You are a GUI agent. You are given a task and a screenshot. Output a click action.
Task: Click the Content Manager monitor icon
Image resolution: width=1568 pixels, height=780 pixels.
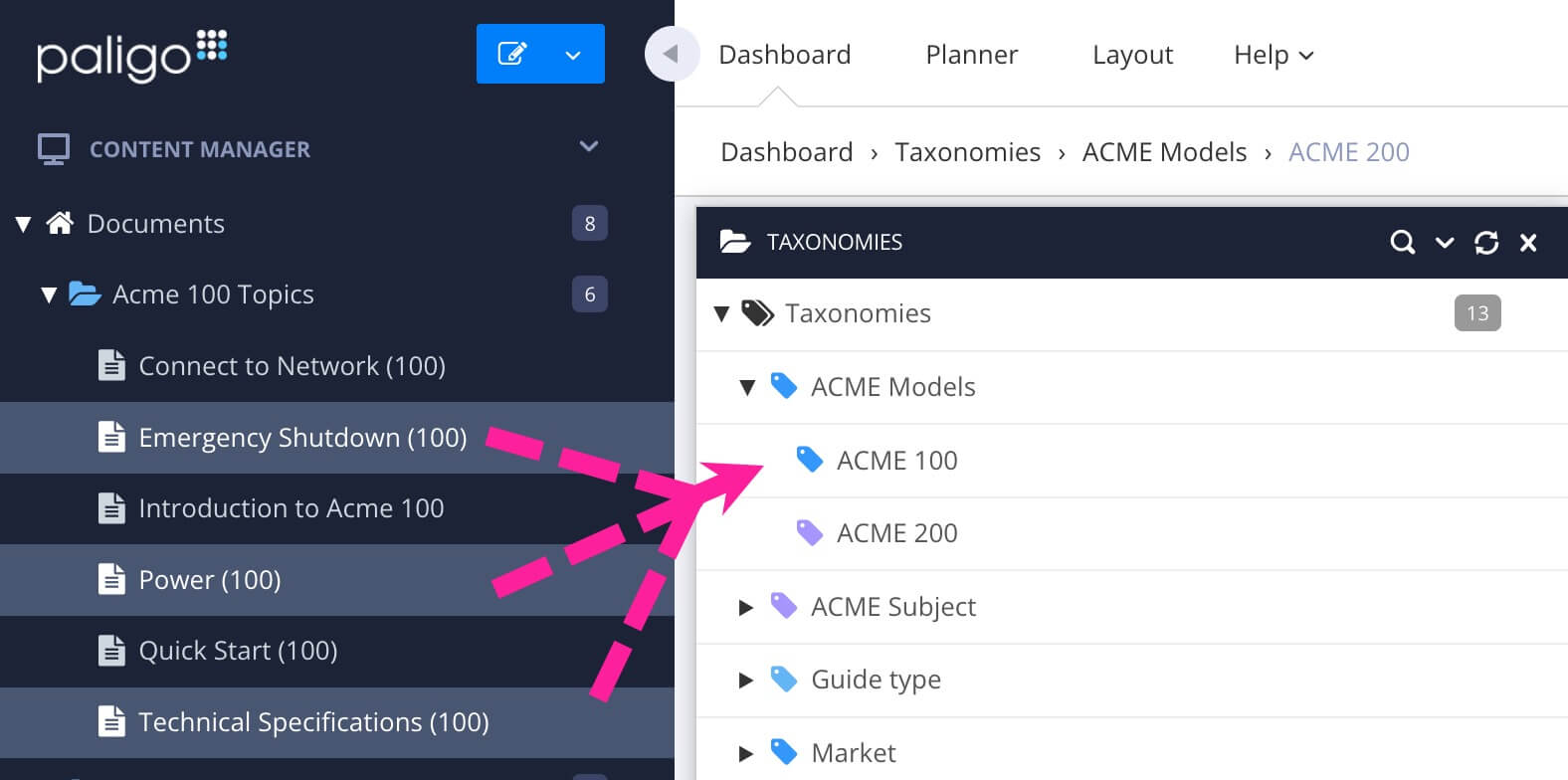[54, 149]
